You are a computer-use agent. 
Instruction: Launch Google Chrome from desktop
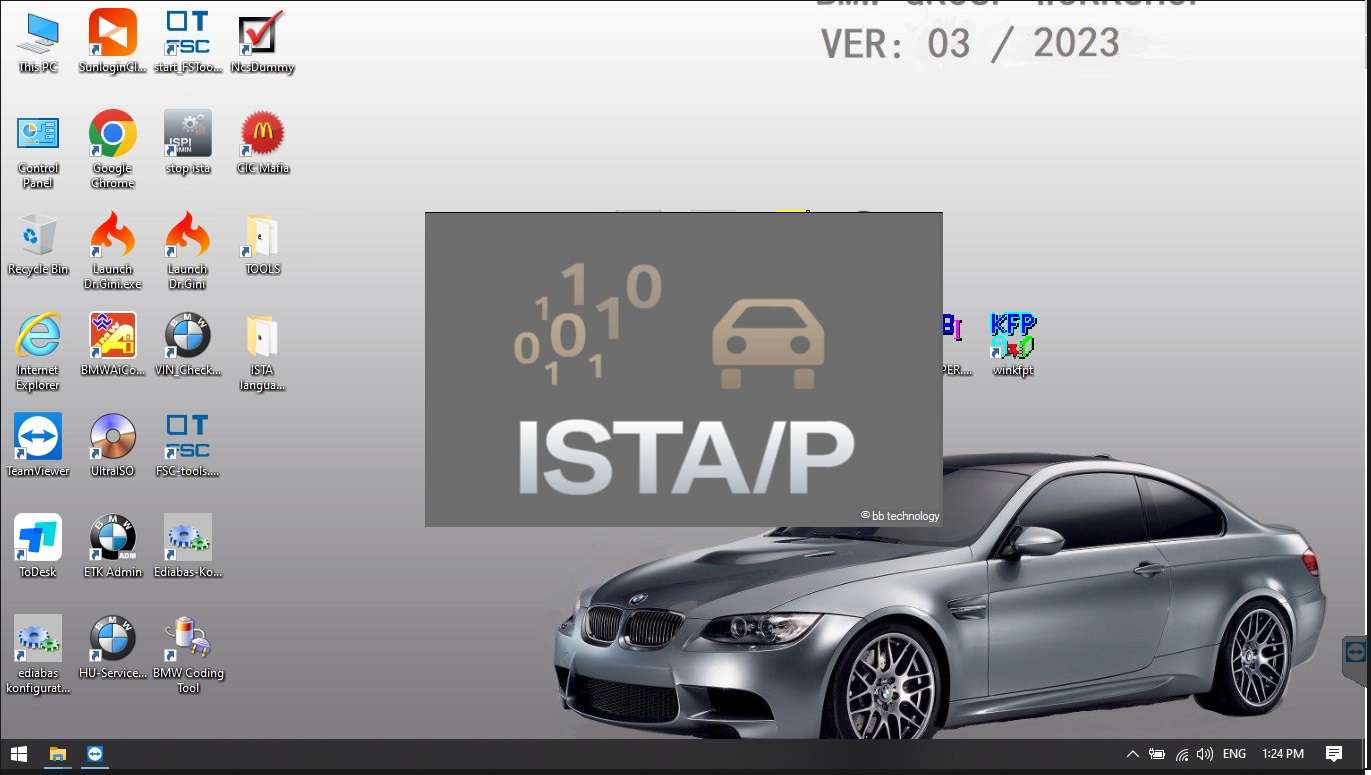113,150
